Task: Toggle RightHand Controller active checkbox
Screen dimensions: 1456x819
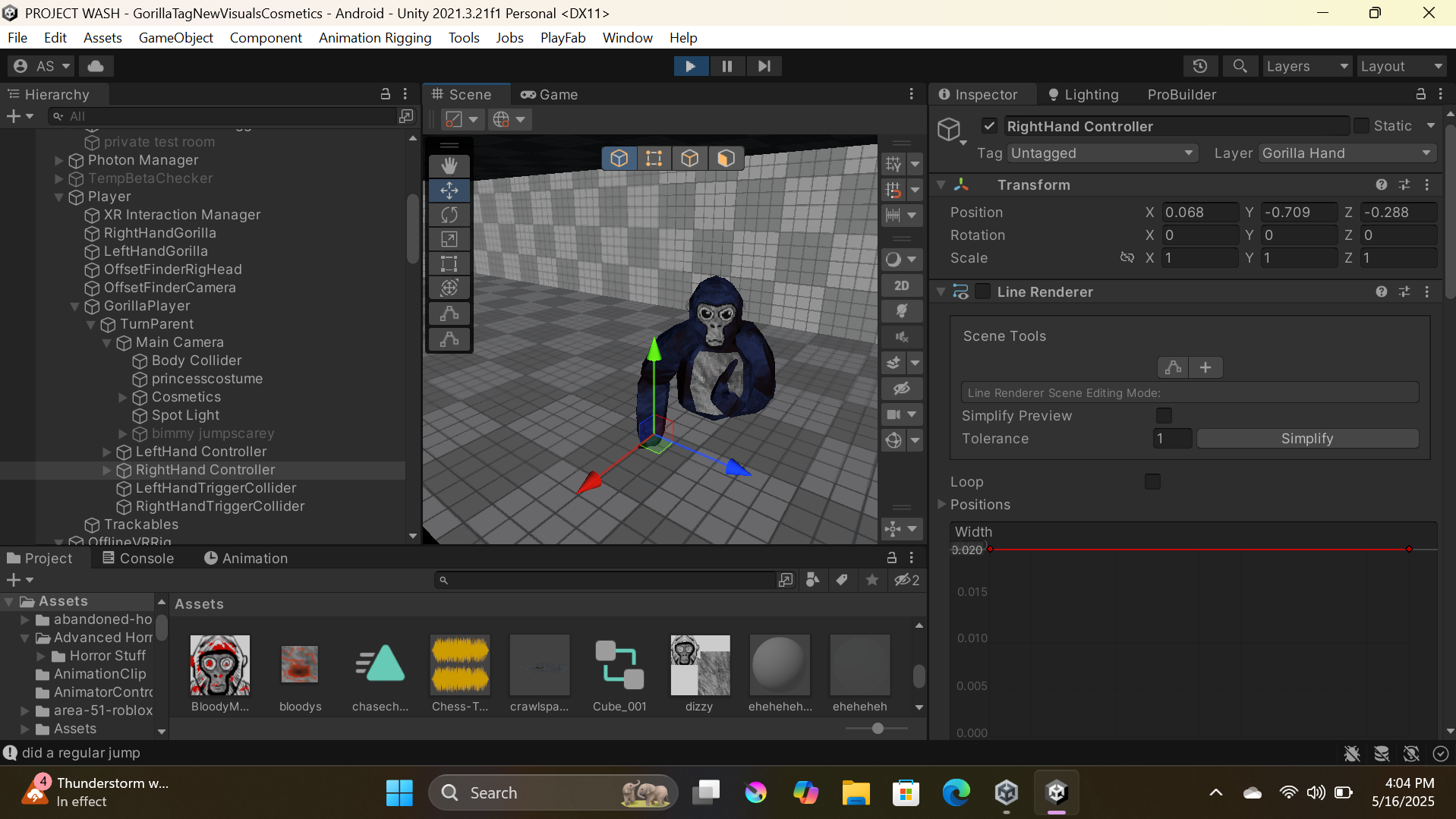Action: click(x=989, y=126)
